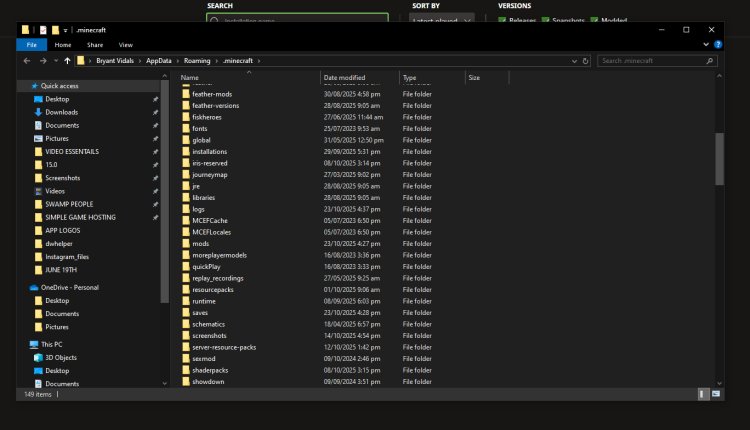The height and width of the screenshot is (430, 750).
Task: Open the mods folder
Action: click(200, 243)
